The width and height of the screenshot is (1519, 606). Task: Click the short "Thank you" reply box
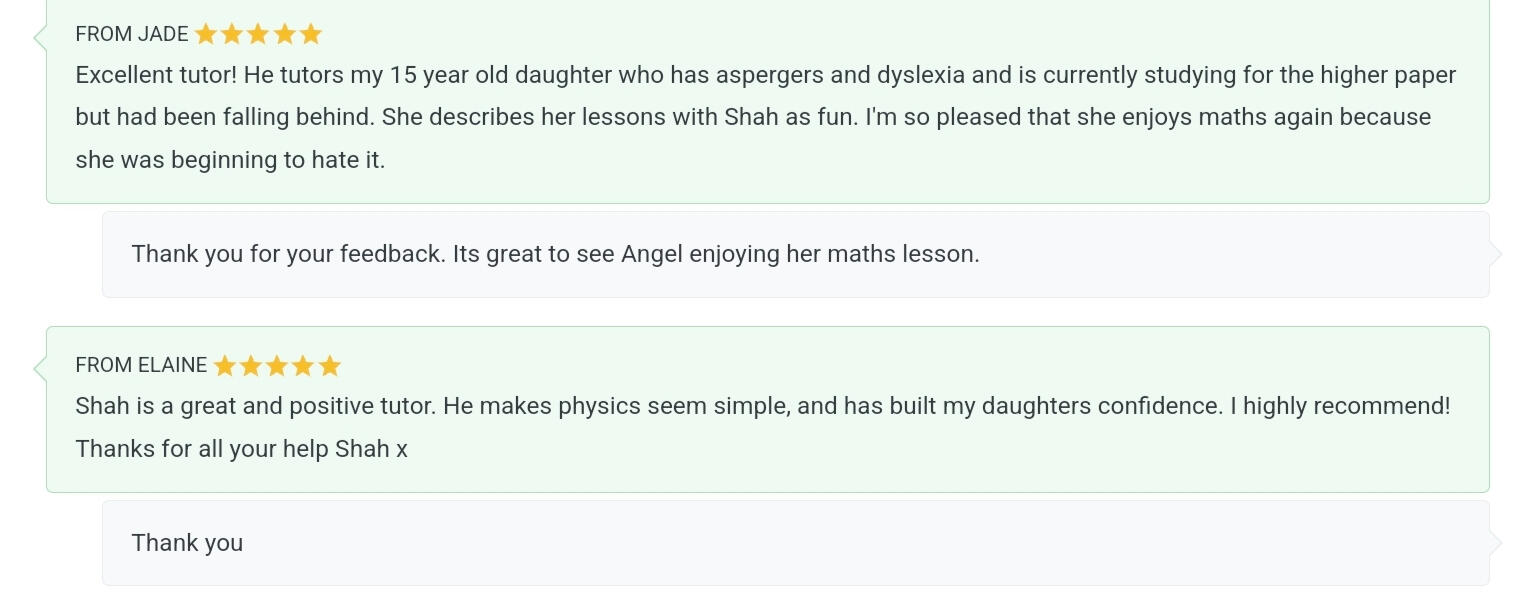pos(187,543)
